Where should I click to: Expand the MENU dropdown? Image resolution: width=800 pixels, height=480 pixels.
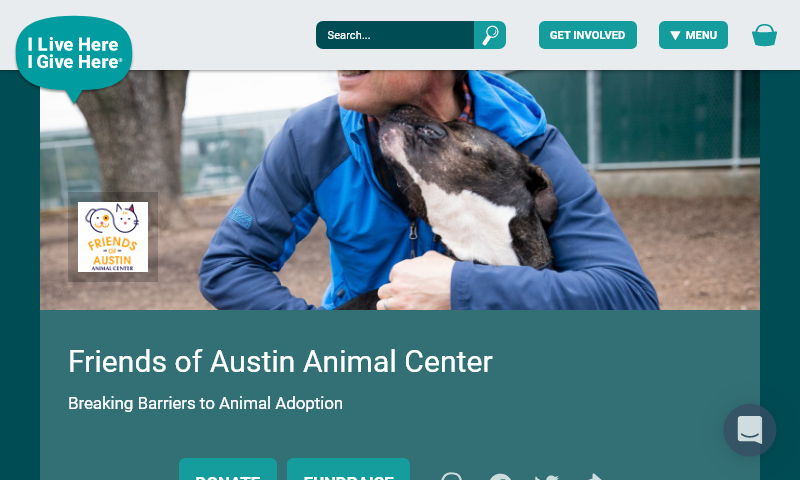693,35
